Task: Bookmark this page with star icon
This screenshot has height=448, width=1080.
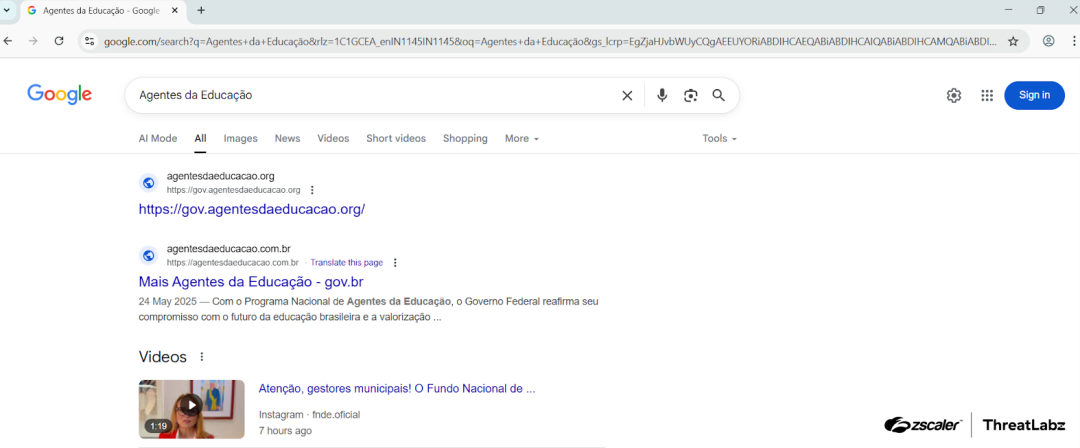Action: coord(1013,41)
